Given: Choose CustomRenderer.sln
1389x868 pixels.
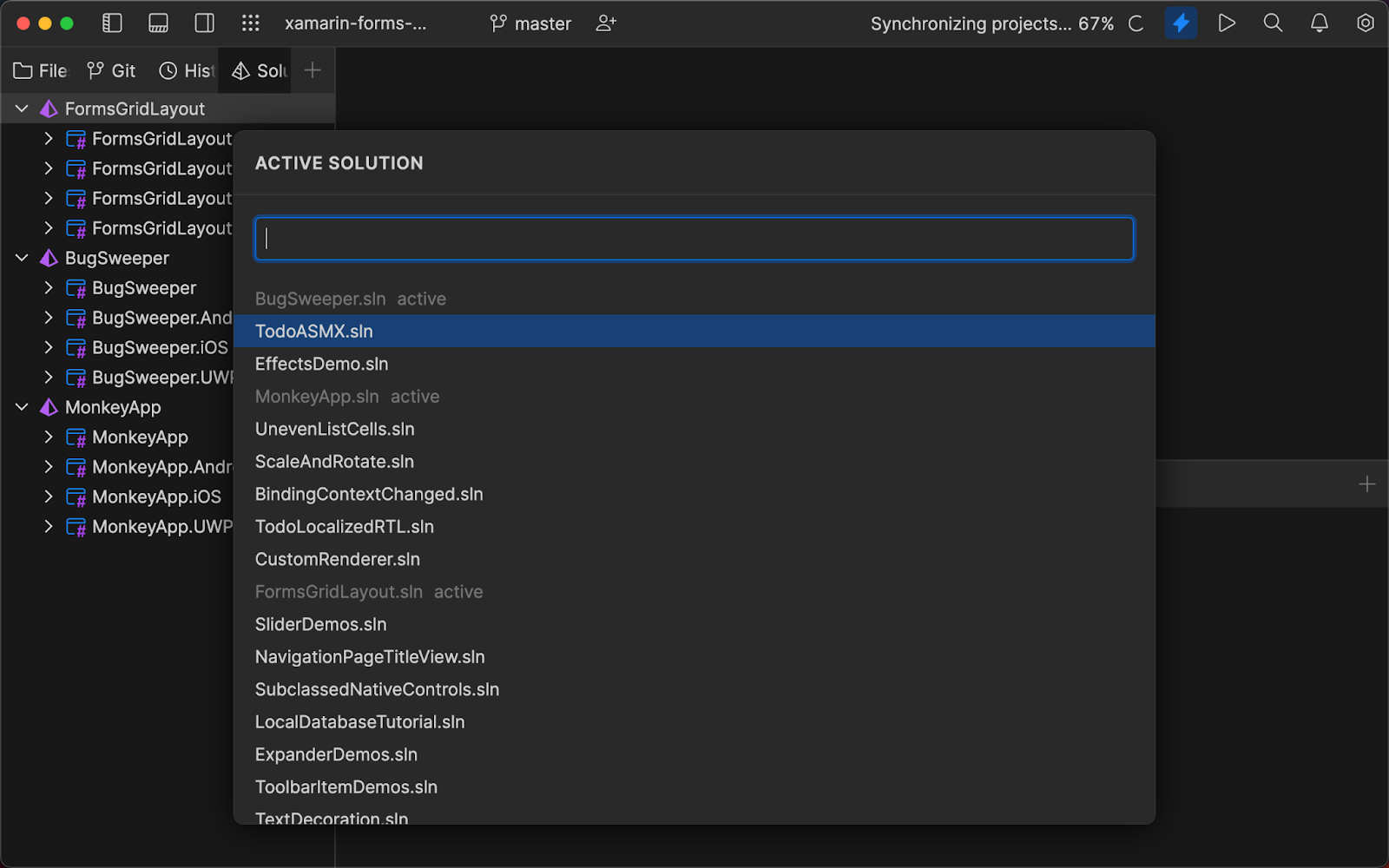Looking at the screenshot, I should [x=694, y=559].
